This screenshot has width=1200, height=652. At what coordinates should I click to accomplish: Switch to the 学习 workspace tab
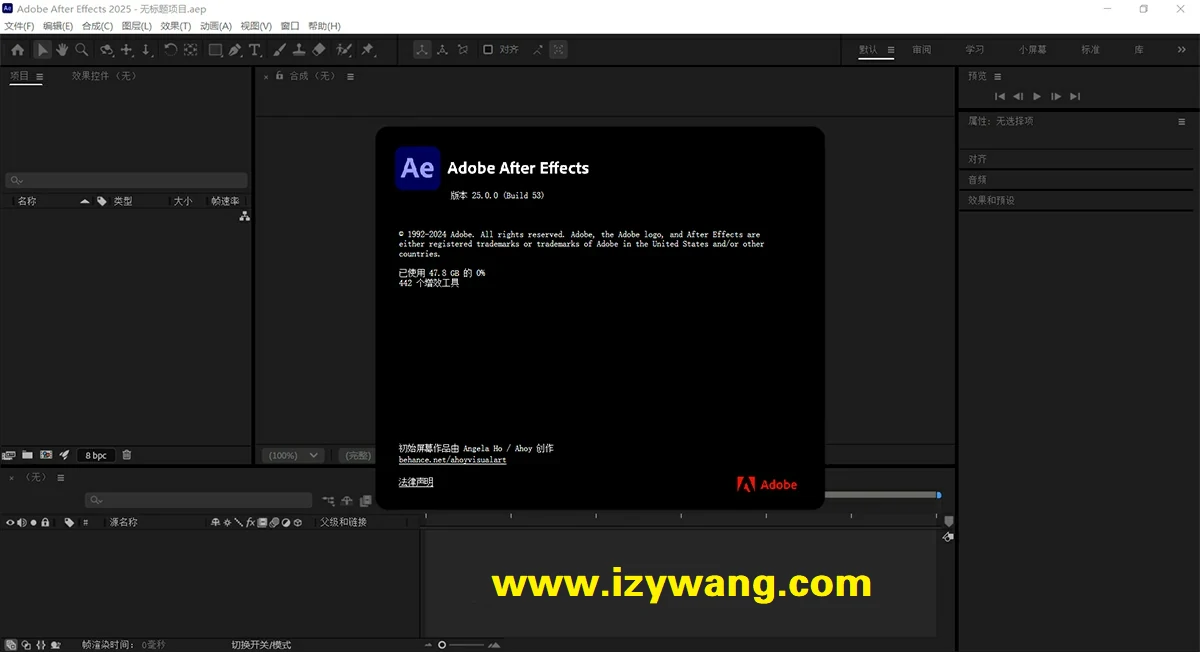point(974,50)
